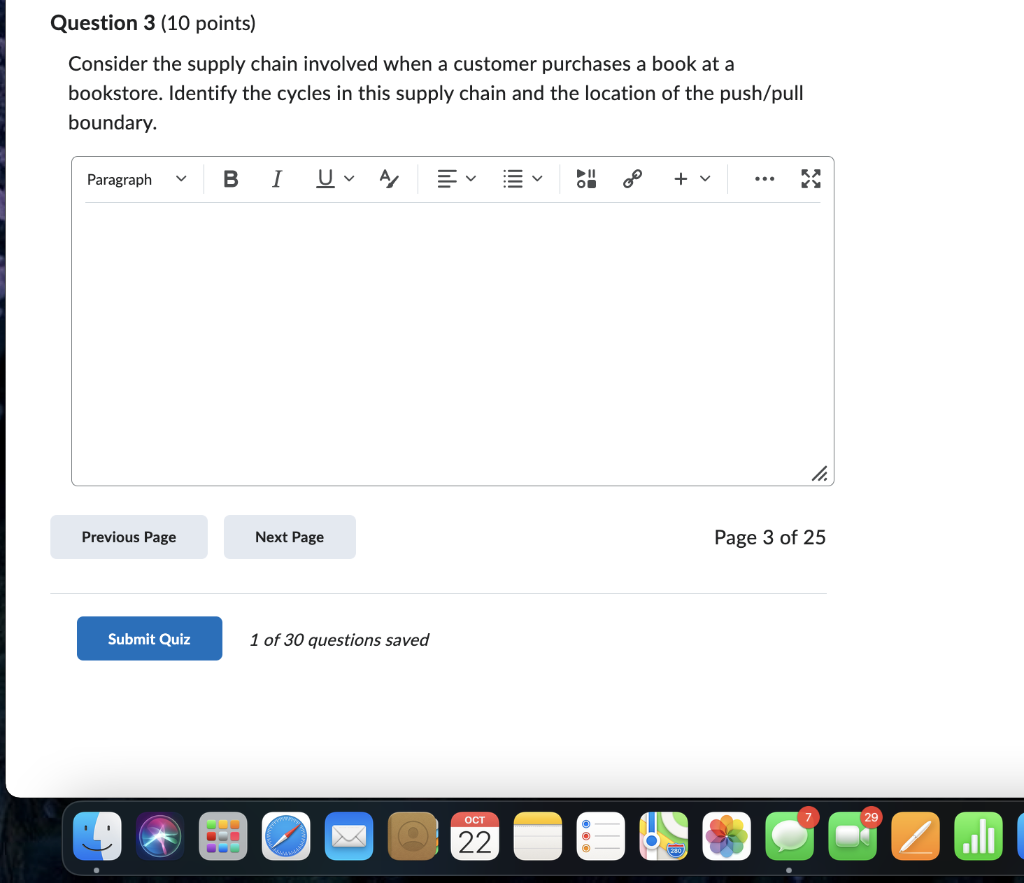Grab the editor resize handle
The height and width of the screenshot is (883, 1024).
click(820, 474)
